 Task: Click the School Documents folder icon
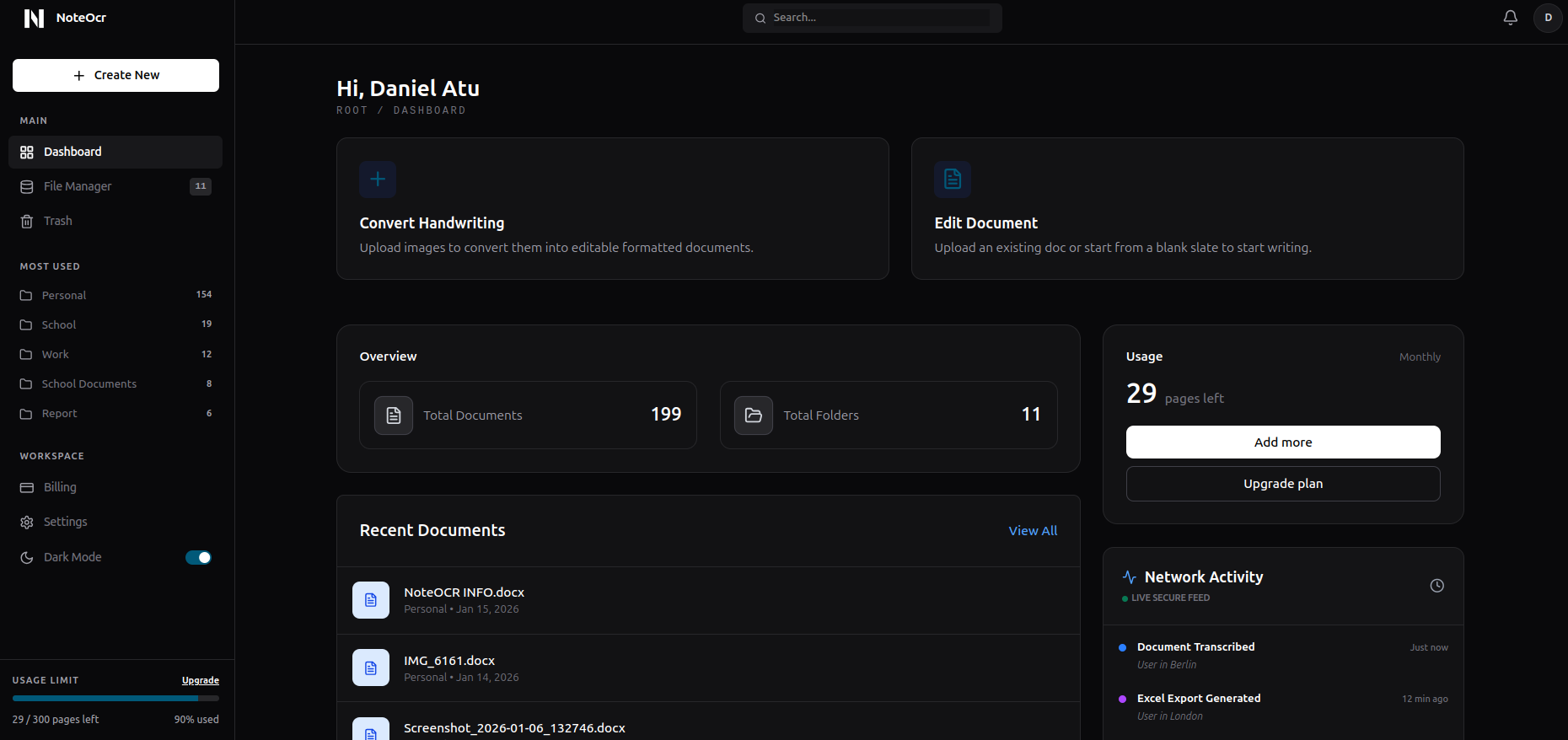[x=26, y=384]
